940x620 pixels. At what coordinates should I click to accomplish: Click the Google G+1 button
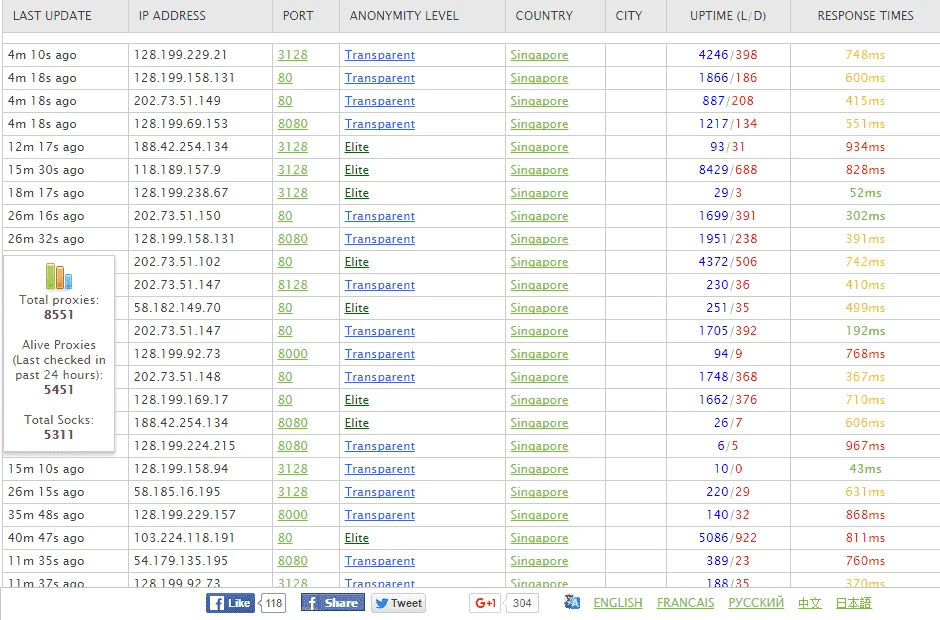click(x=485, y=603)
